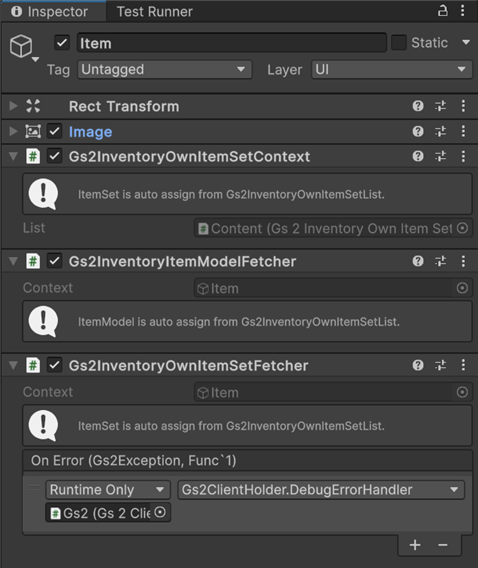This screenshot has height=568, width=478.
Task: Toggle the Item active checkbox
Action: pyautogui.click(x=62, y=43)
